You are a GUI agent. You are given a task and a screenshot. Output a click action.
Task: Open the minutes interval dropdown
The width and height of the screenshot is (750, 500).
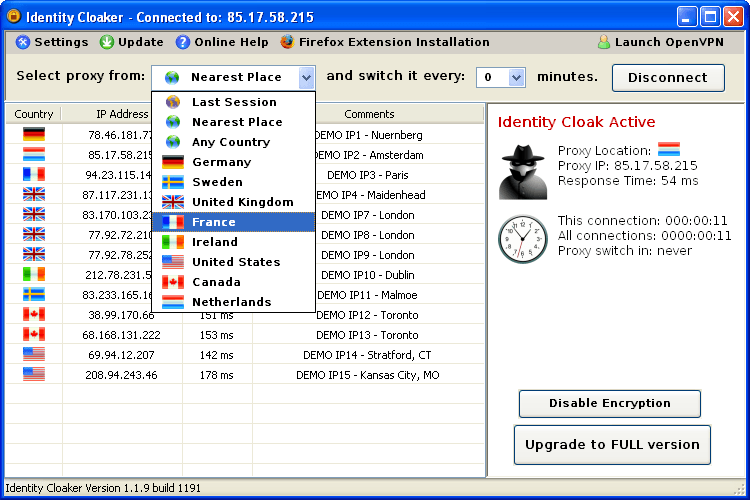click(516, 77)
